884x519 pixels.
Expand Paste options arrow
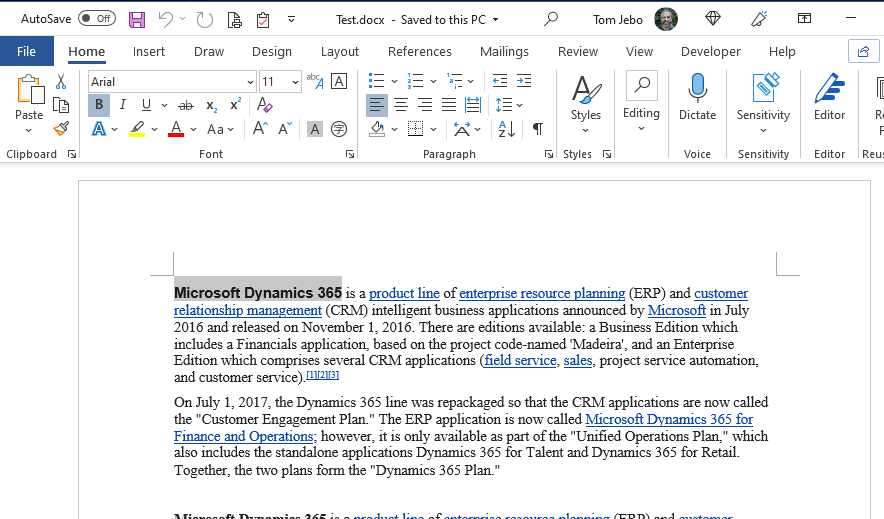pos(29,131)
